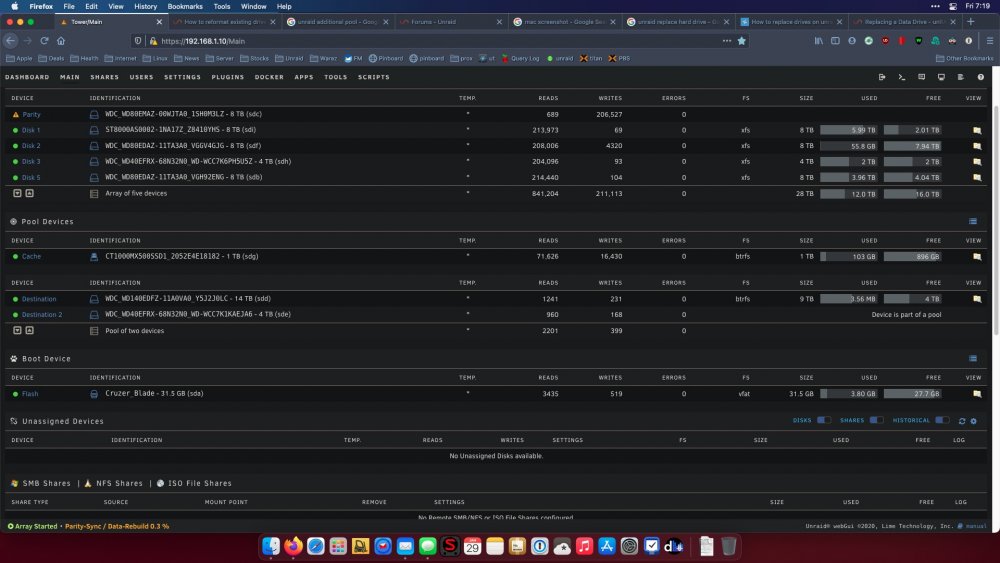Open the Bookmarks menu in macOS menu bar
This screenshot has width=1000, height=563.
click(x=185, y=6)
